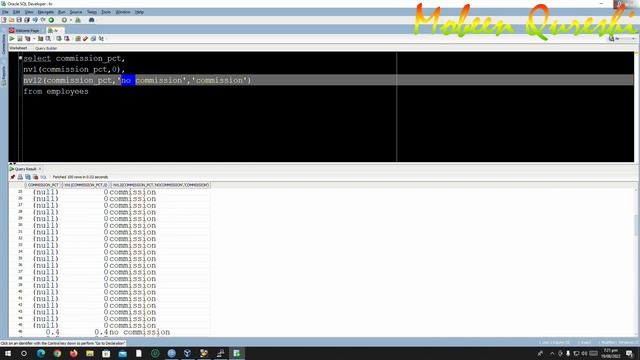Open the notification center in taskbar
640x360 pixels.
click(629, 353)
